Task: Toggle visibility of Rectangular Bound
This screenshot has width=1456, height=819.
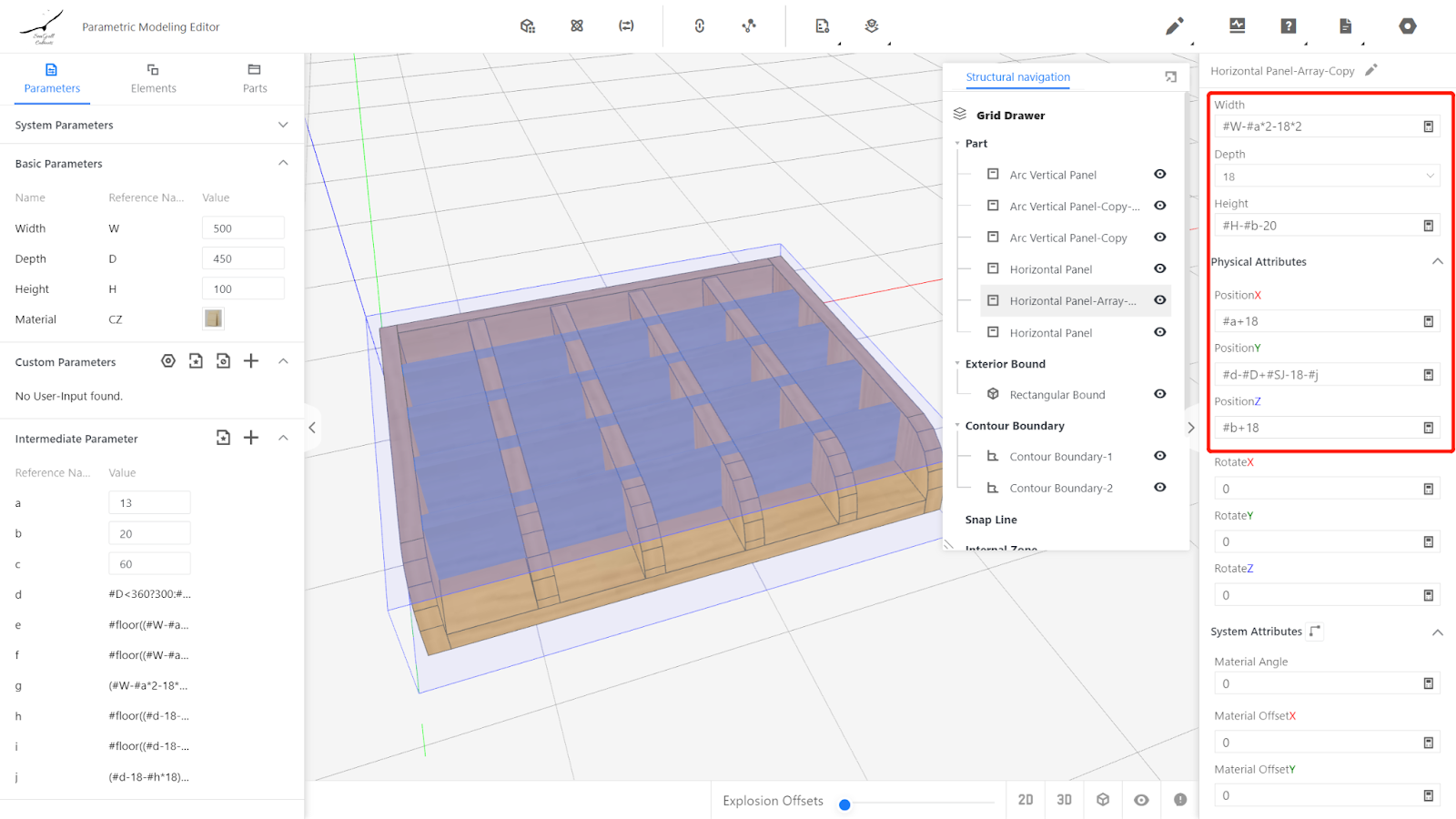Action: coord(1159,394)
